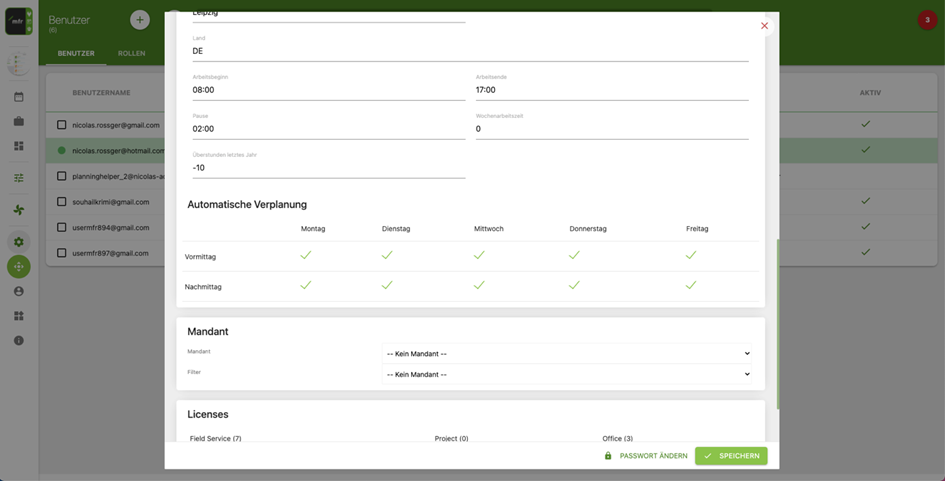Click Passwort ändern

pos(653,456)
